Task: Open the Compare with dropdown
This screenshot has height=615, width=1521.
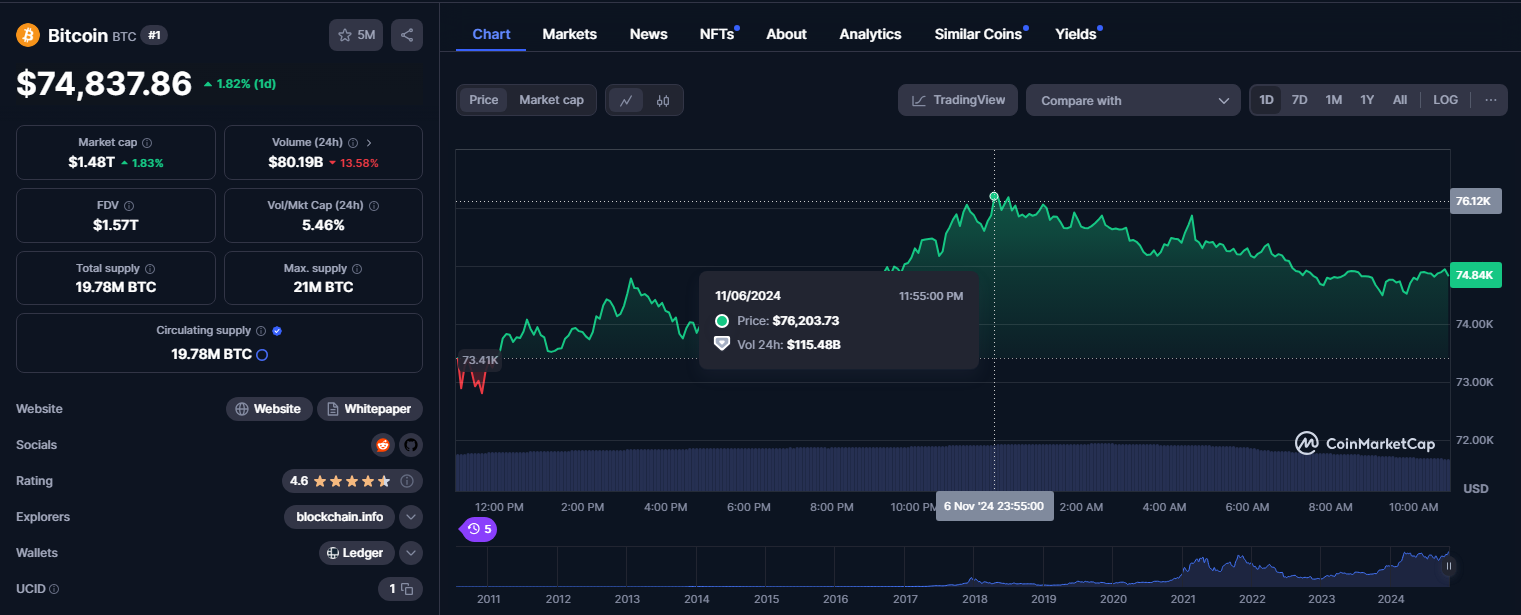Action: pos(1133,100)
